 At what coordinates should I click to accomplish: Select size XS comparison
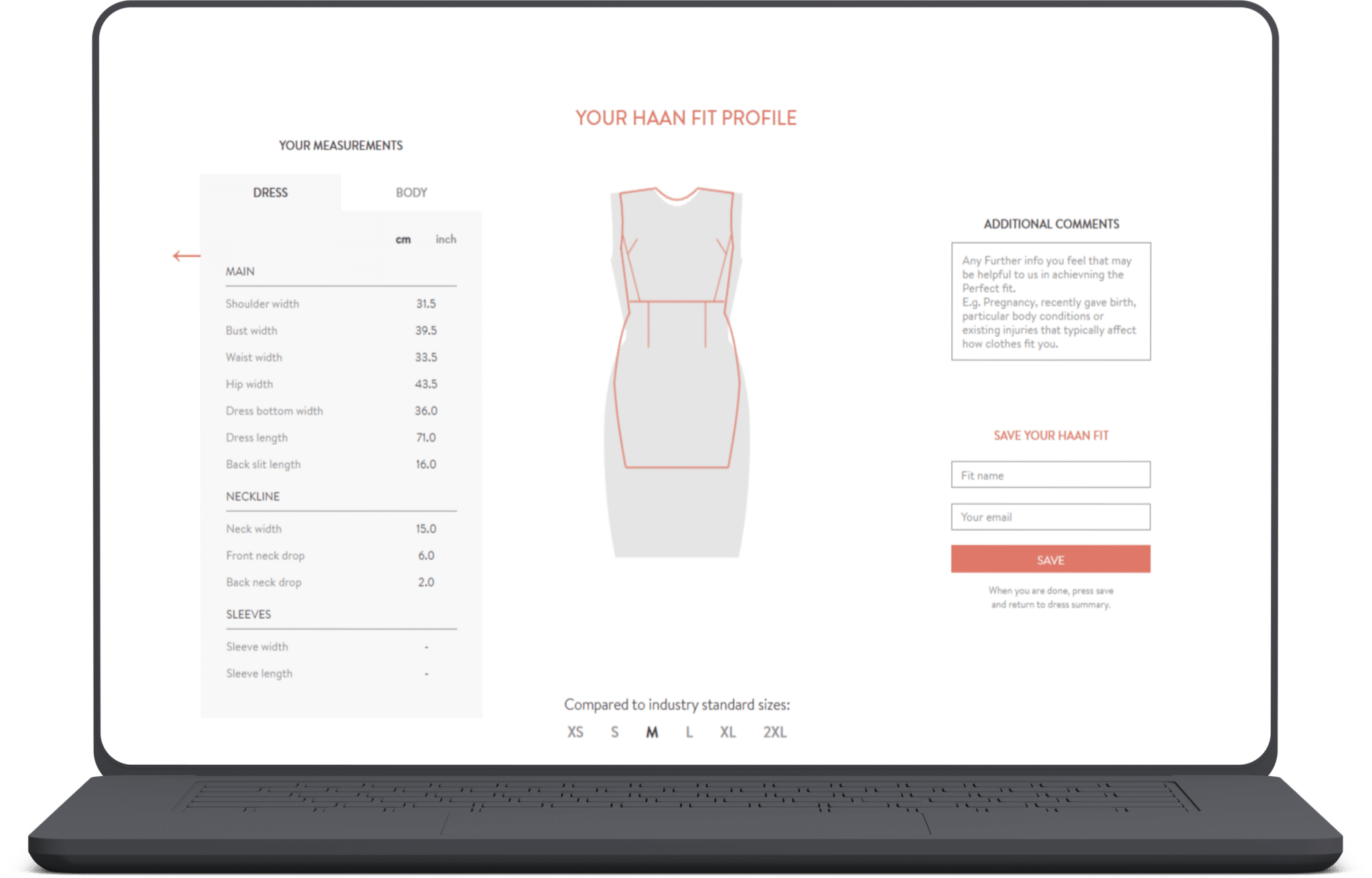point(575,733)
